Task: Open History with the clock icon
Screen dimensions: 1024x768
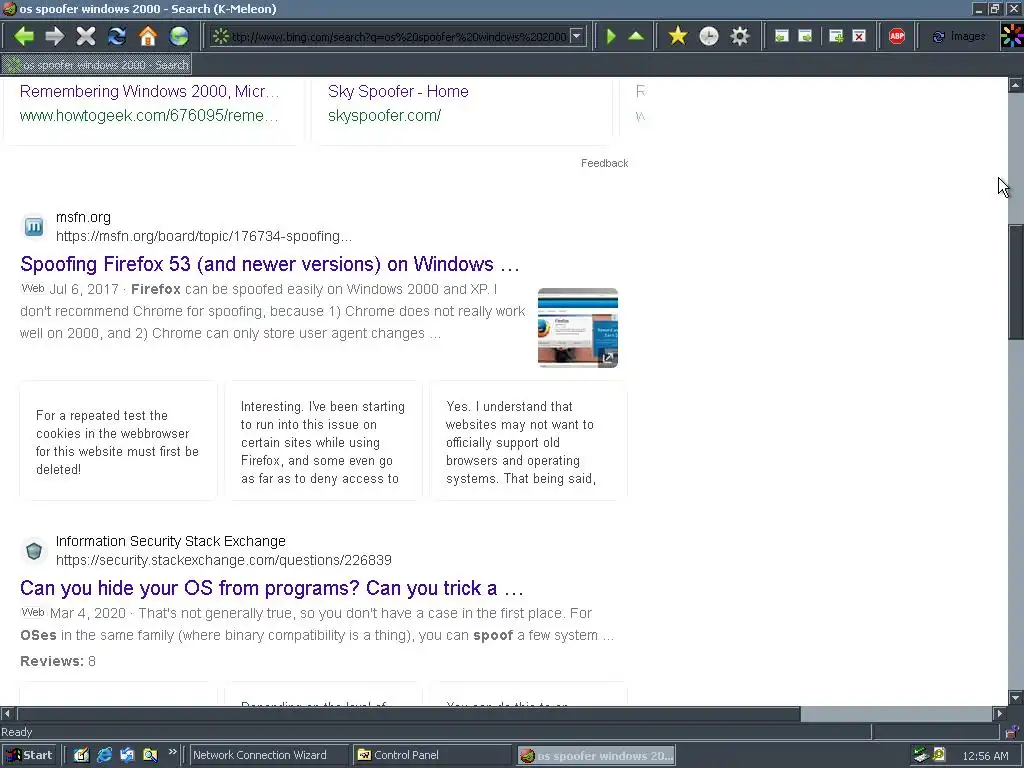Action: pos(709,36)
